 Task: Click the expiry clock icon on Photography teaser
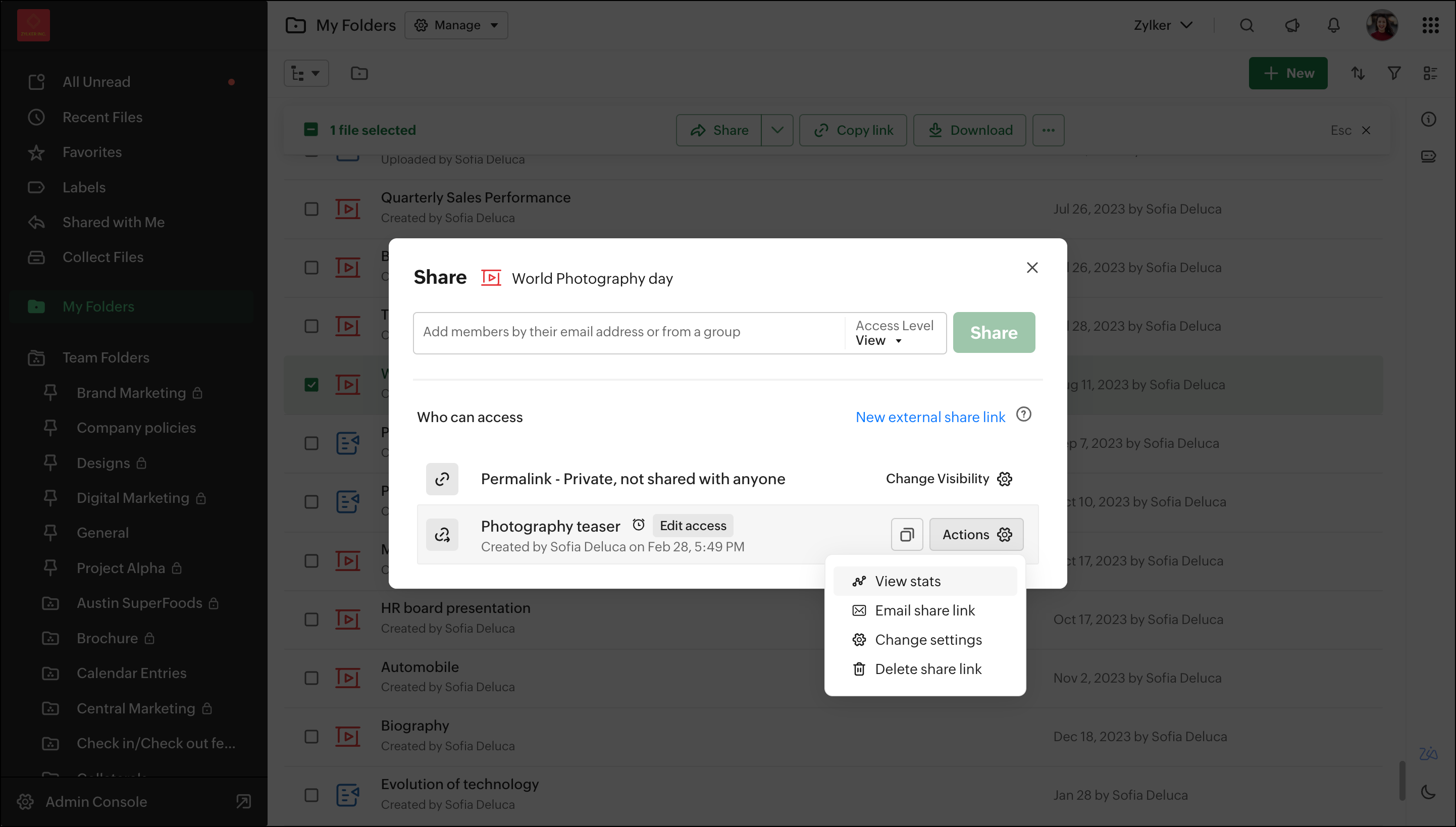639,525
